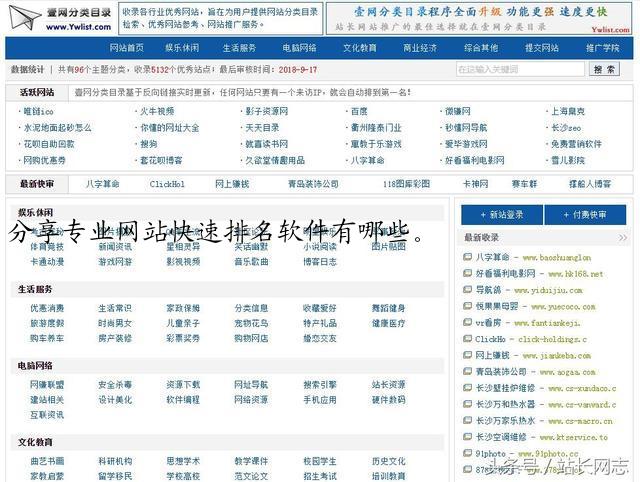Open the 久欲堂情趣用品 link

click(x=275, y=160)
